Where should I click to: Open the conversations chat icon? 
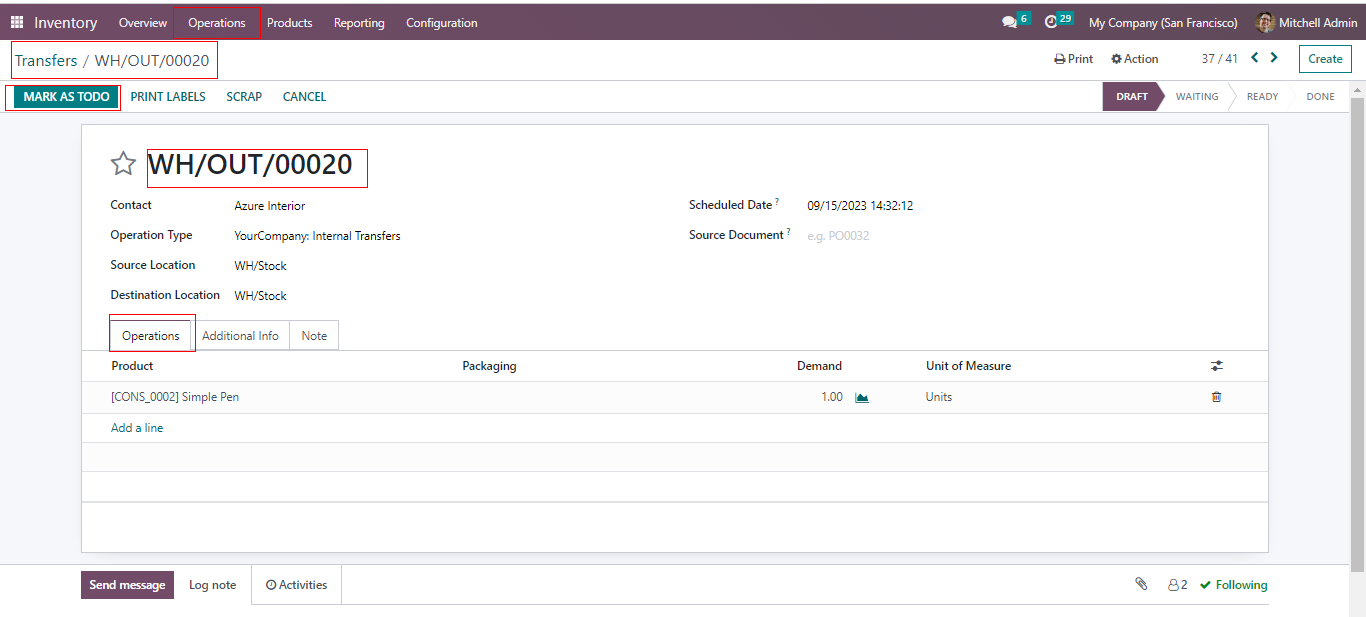[1010, 22]
